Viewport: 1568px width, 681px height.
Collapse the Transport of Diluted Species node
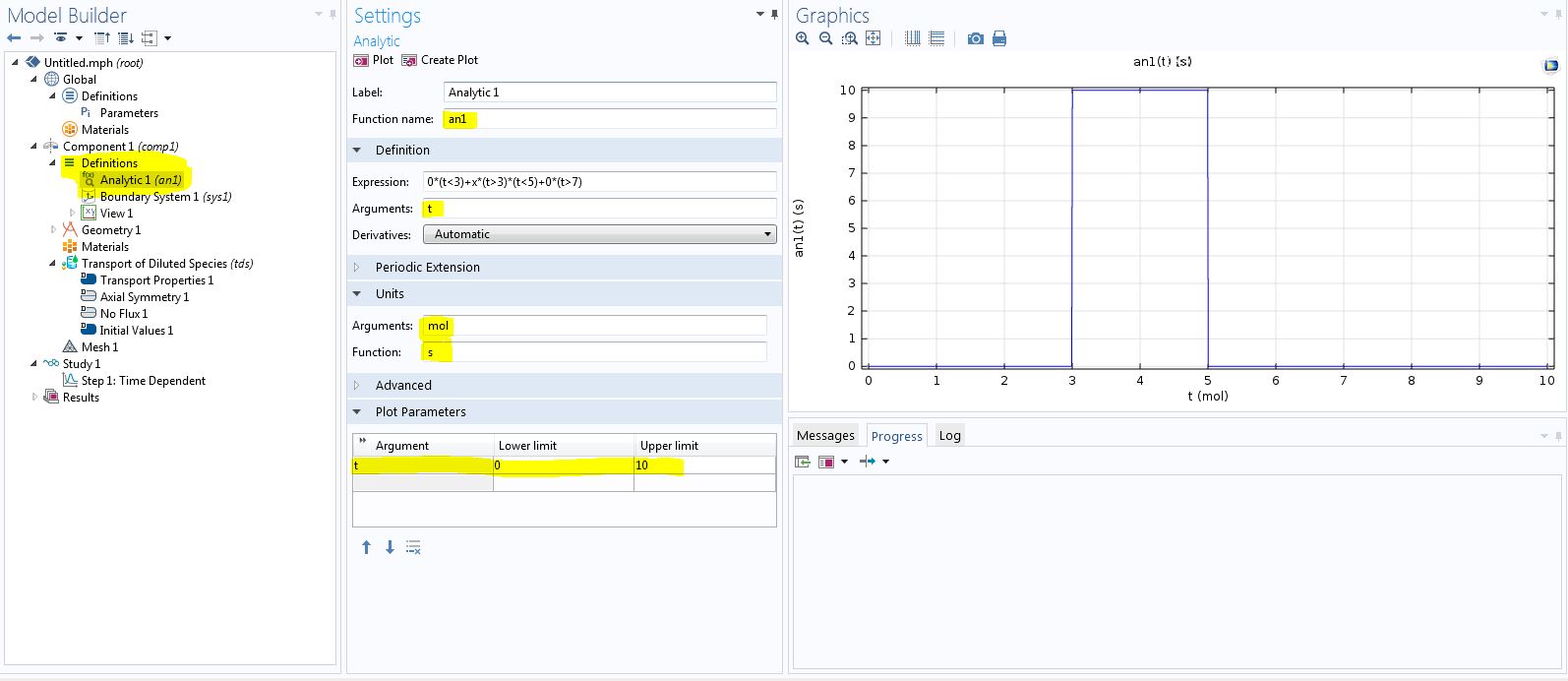click(x=53, y=264)
